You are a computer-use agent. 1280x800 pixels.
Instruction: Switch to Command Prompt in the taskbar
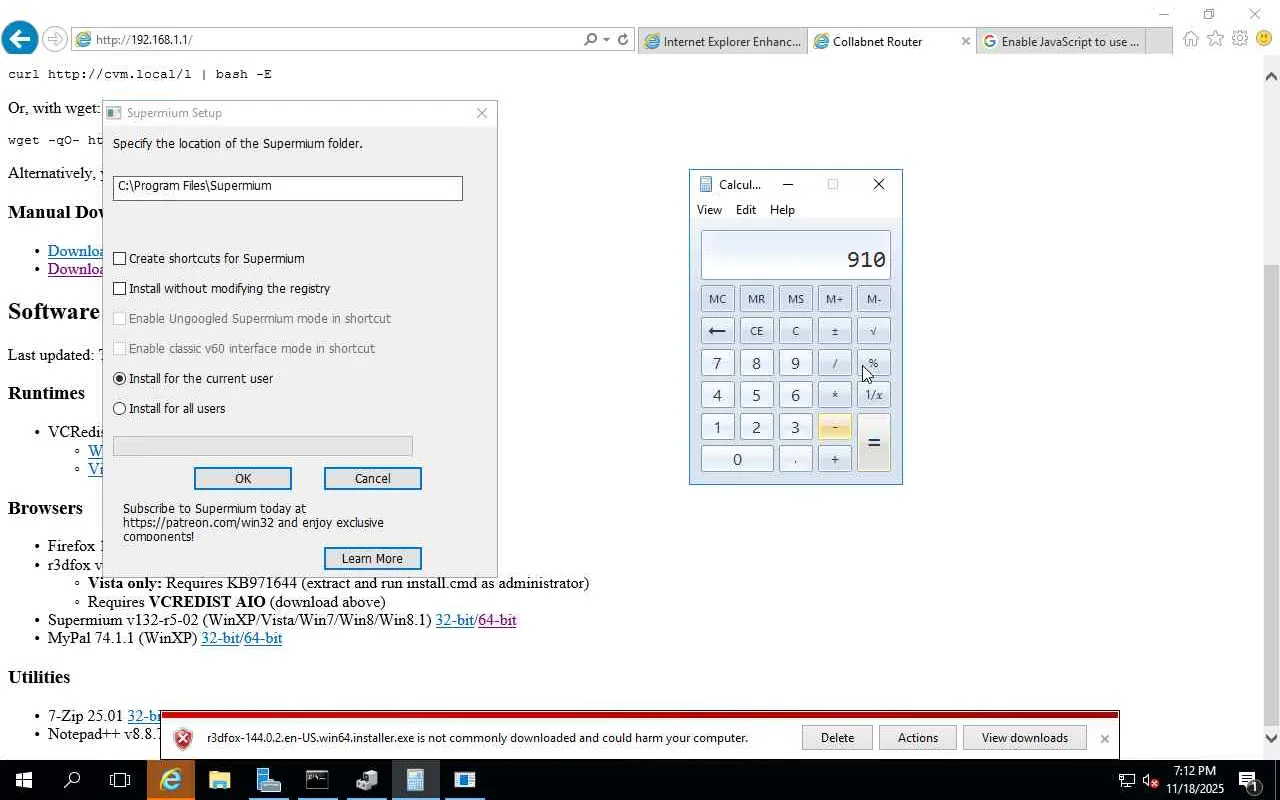click(x=317, y=780)
